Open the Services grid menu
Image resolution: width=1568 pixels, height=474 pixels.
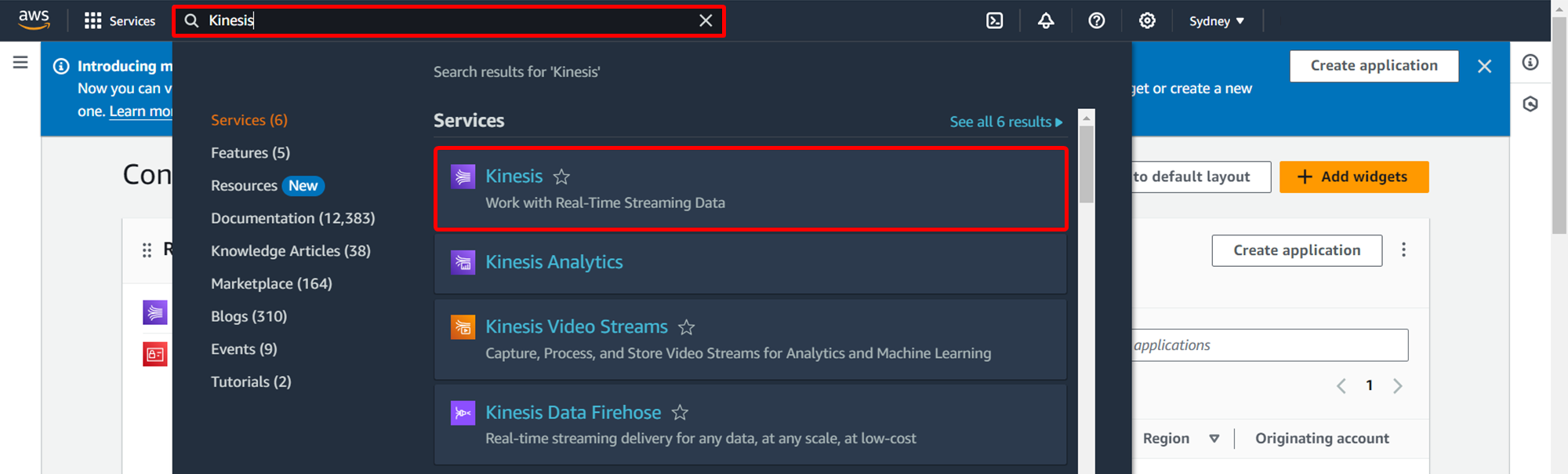click(x=120, y=21)
